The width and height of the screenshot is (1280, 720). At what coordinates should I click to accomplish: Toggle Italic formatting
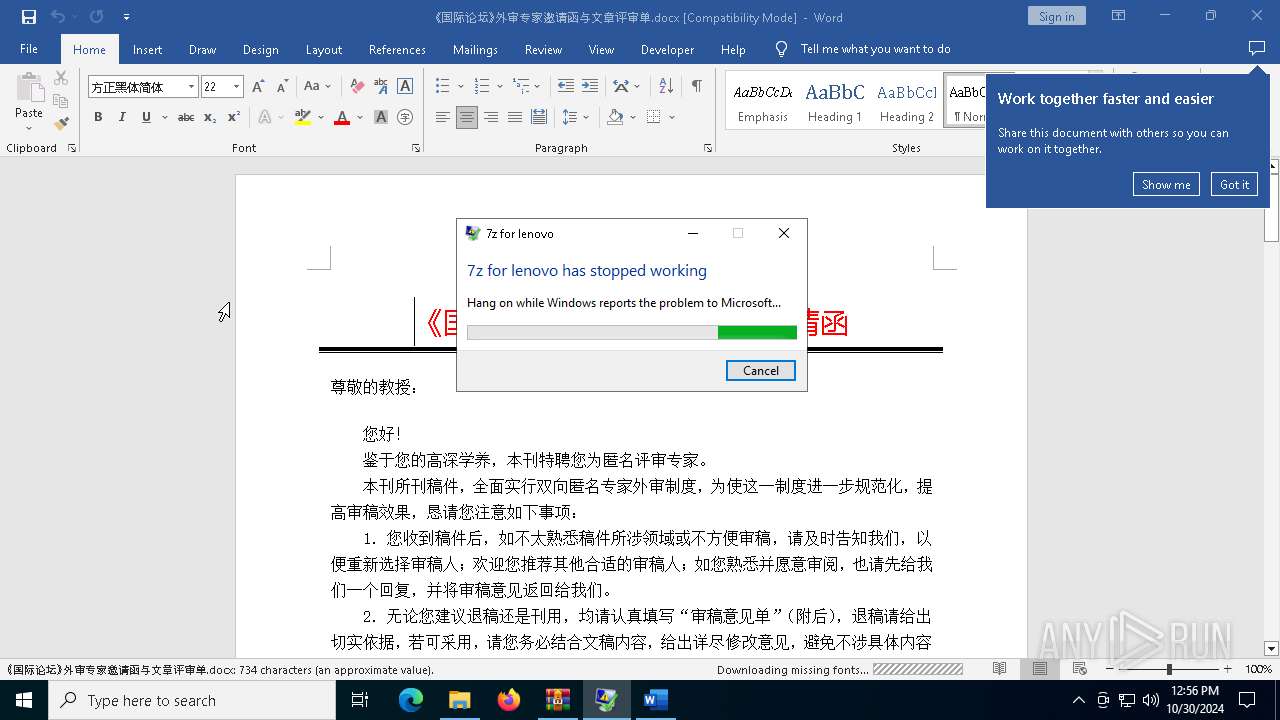[122, 117]
